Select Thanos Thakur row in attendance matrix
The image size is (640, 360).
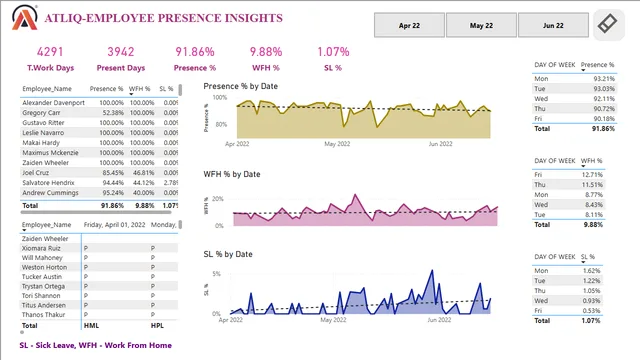click(x=99, y=314)
